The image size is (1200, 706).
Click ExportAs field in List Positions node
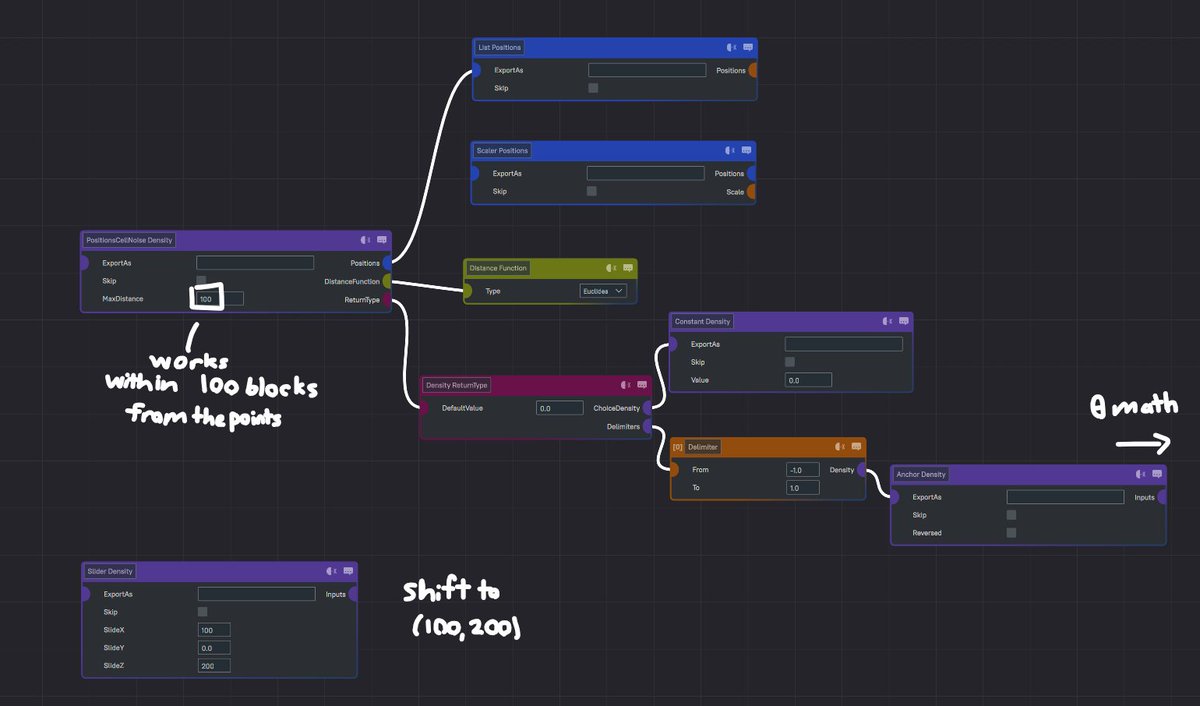(647, 70)
